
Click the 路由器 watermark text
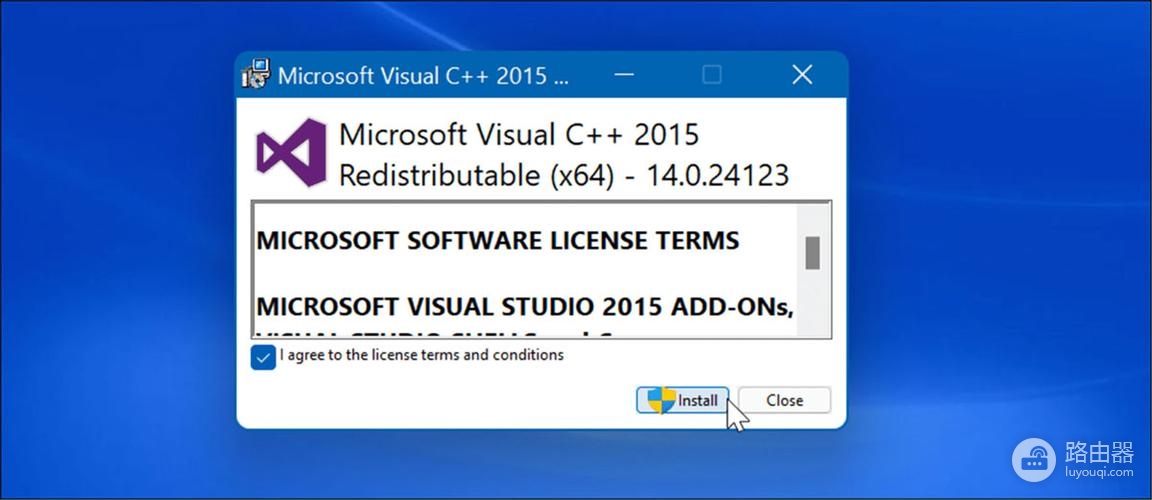click(1099, 453)
